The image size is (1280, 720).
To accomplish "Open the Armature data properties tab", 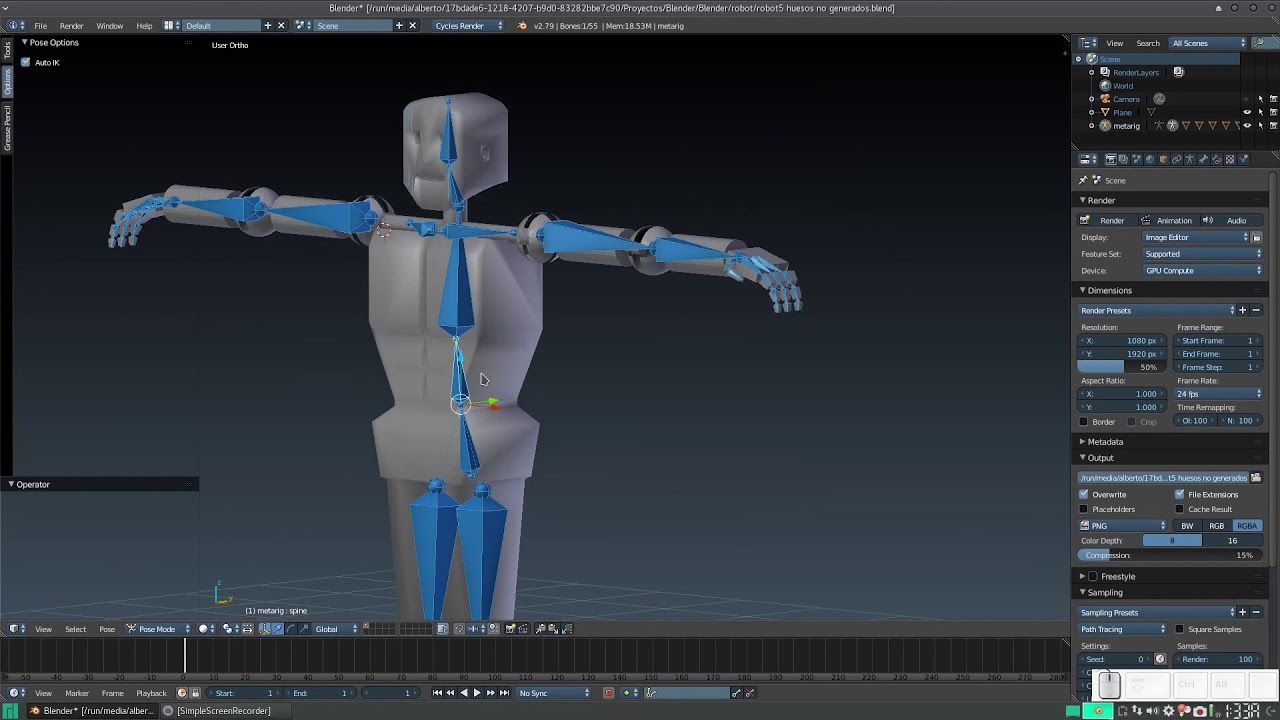I will coord(1190,159).
